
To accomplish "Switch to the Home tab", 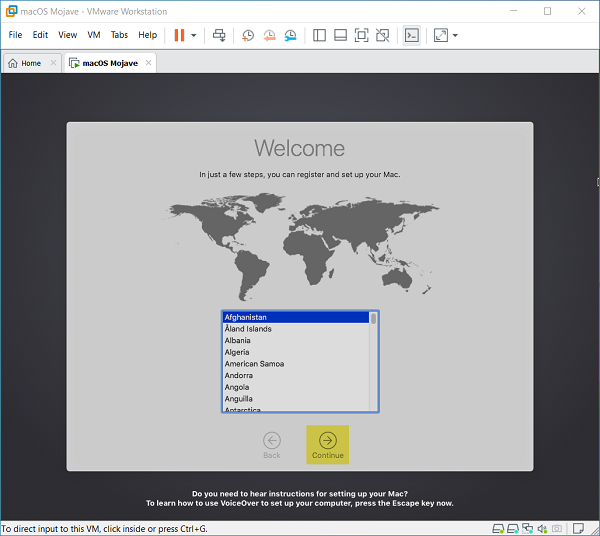I will (25, 63).
